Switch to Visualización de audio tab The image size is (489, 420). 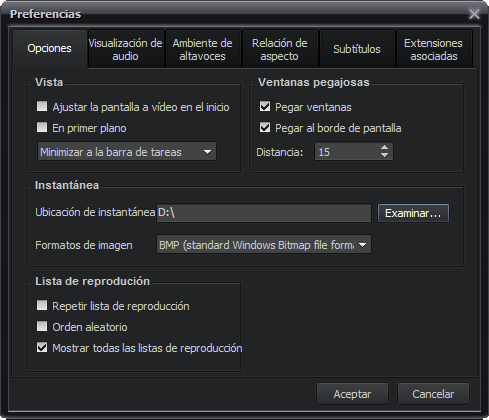click(x=125, y=49)
